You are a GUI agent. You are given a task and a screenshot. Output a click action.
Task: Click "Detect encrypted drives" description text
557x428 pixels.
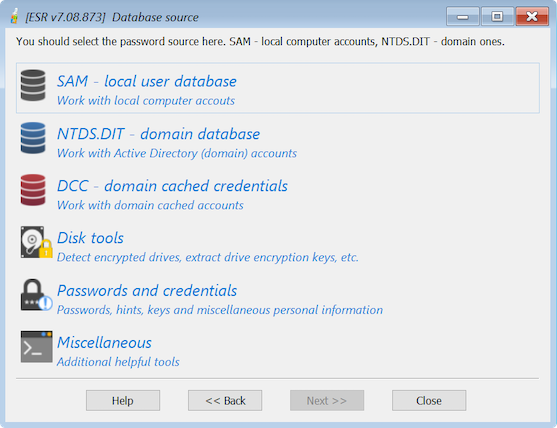(208, 257)
